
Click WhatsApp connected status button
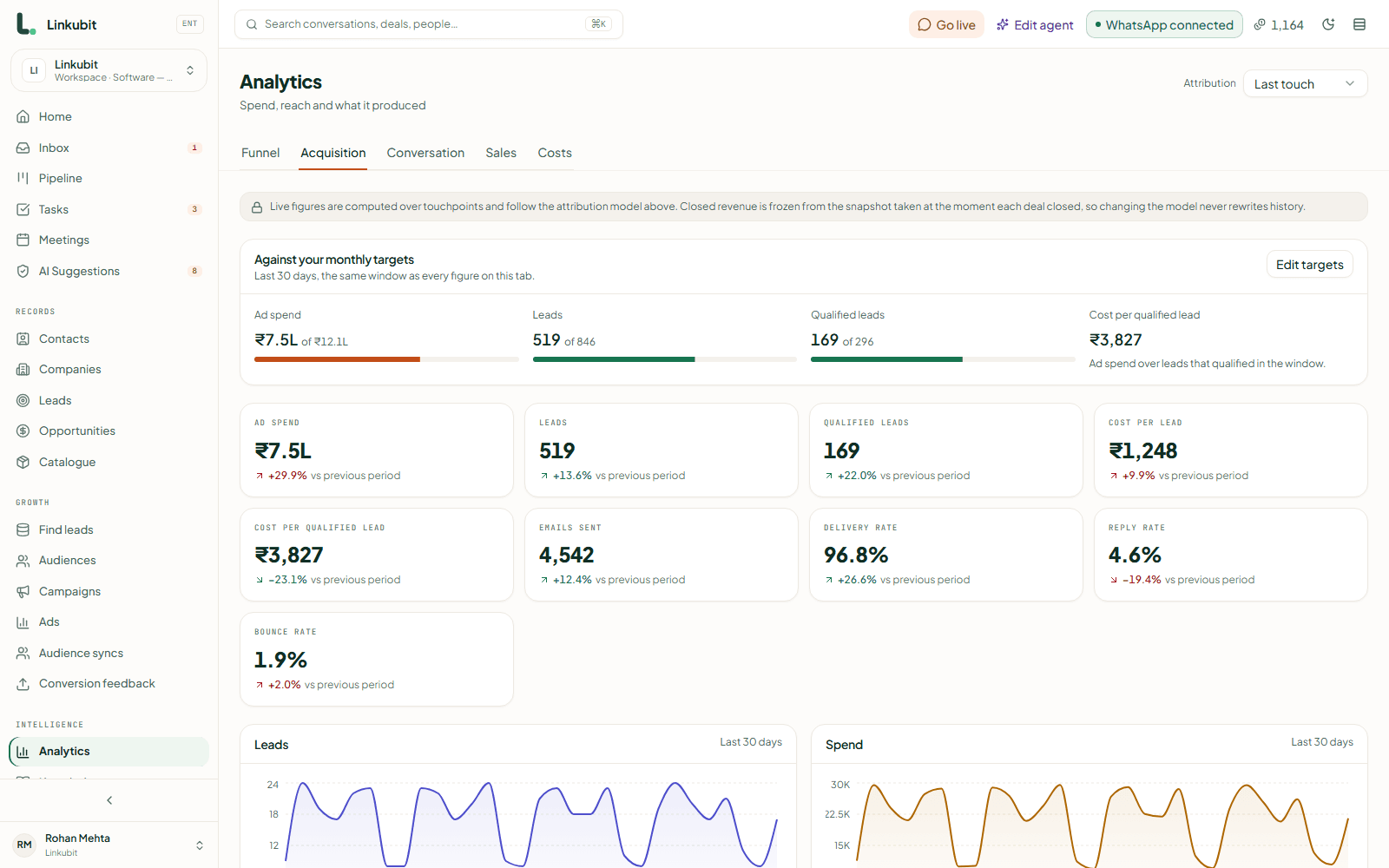(x=1164, y=24)
